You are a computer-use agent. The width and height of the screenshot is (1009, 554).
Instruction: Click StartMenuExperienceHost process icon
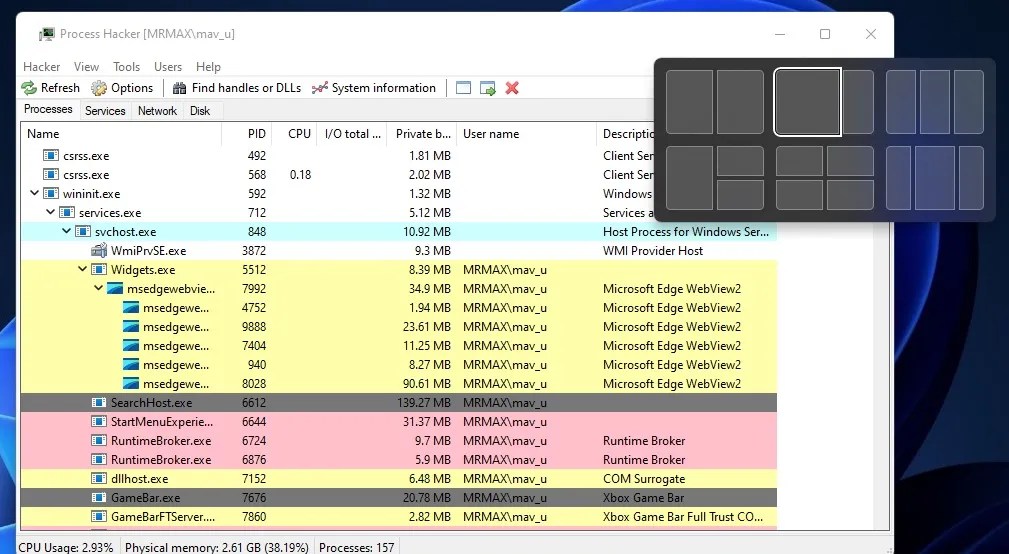coord(98,421)
